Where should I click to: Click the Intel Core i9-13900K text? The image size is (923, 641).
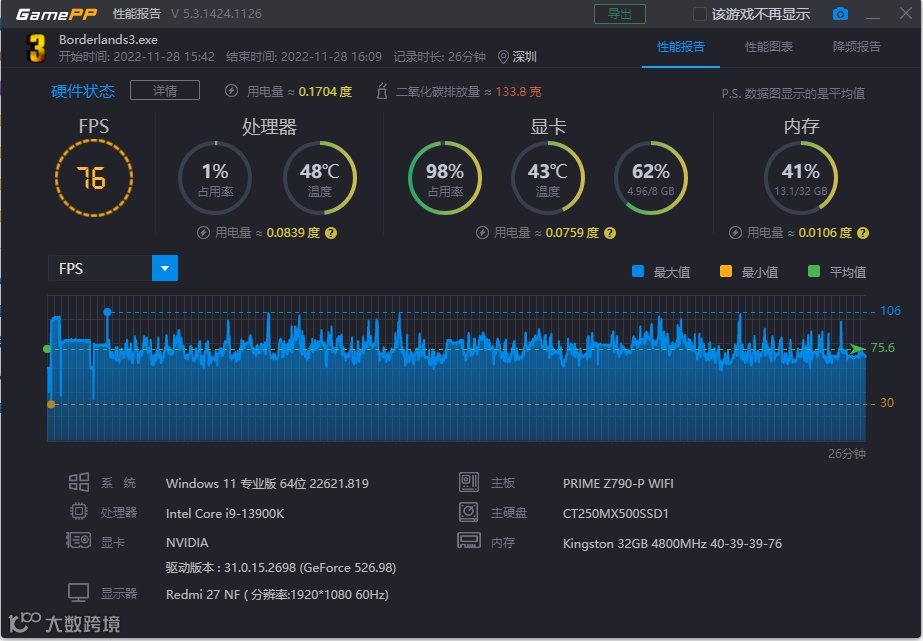225,514
